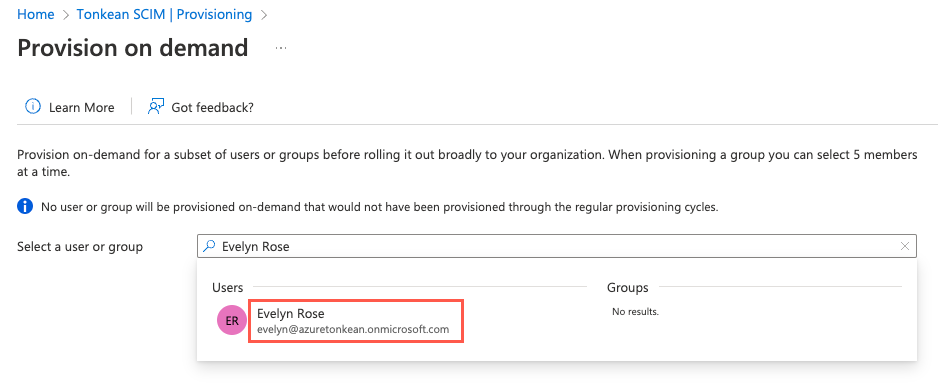Go to the Home breadcrumb link
Image resolution: width=938 pixels, height=387 pixels.
35,14
